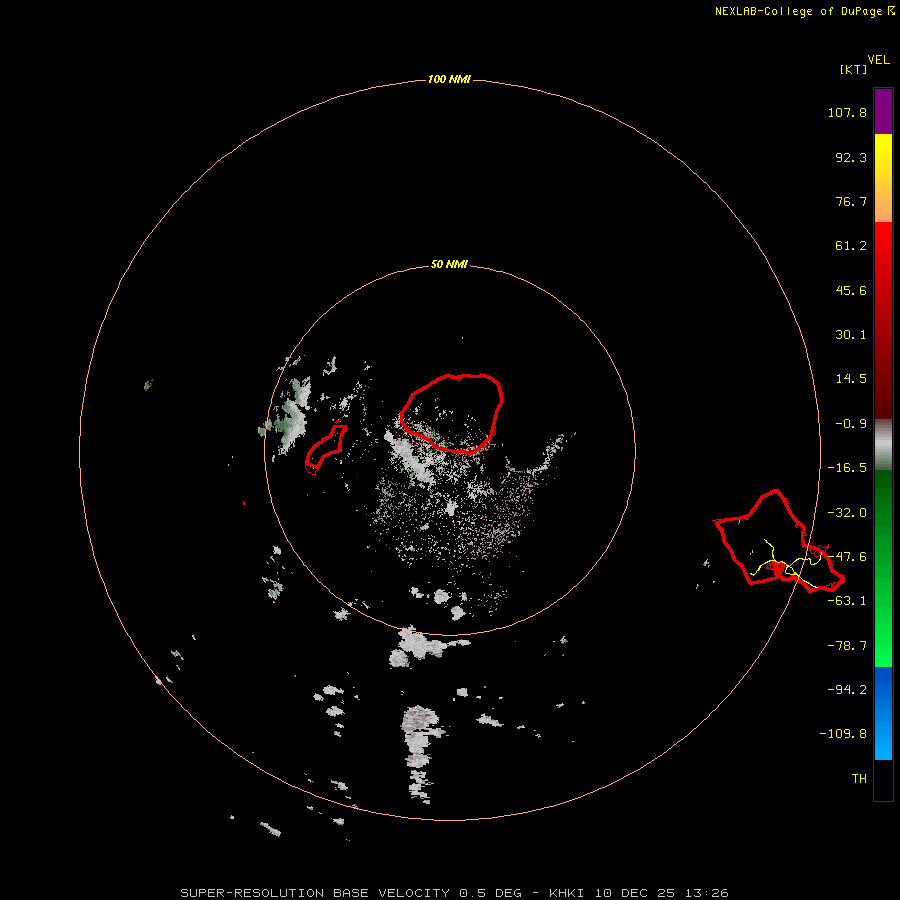Select the 30.1 scale value
Viewport: 900px width, 900px height.
tap(851, 335)
